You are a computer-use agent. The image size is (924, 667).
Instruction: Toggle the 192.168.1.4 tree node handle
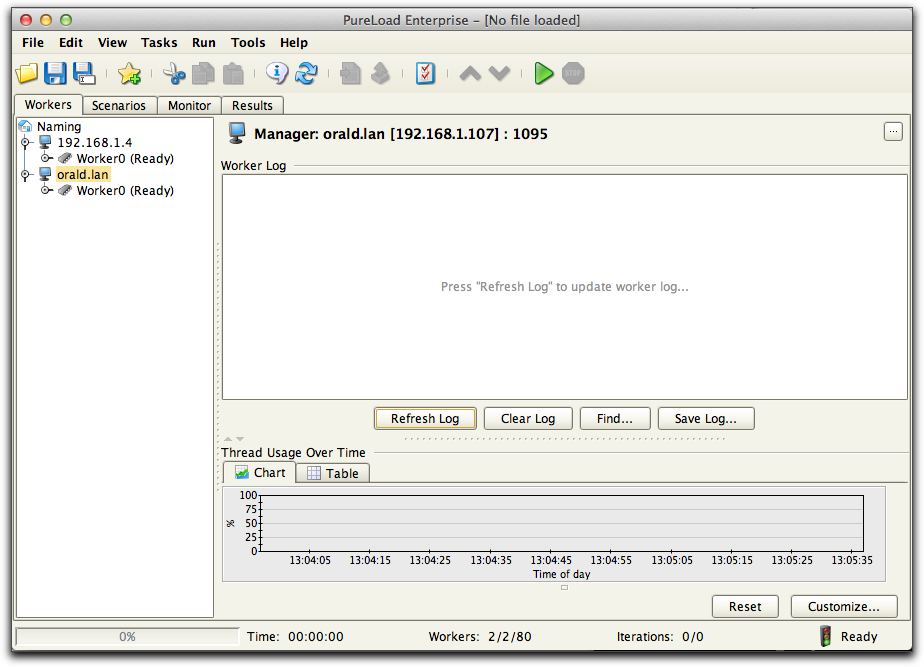pyautogui.click(x=25, y=143)
